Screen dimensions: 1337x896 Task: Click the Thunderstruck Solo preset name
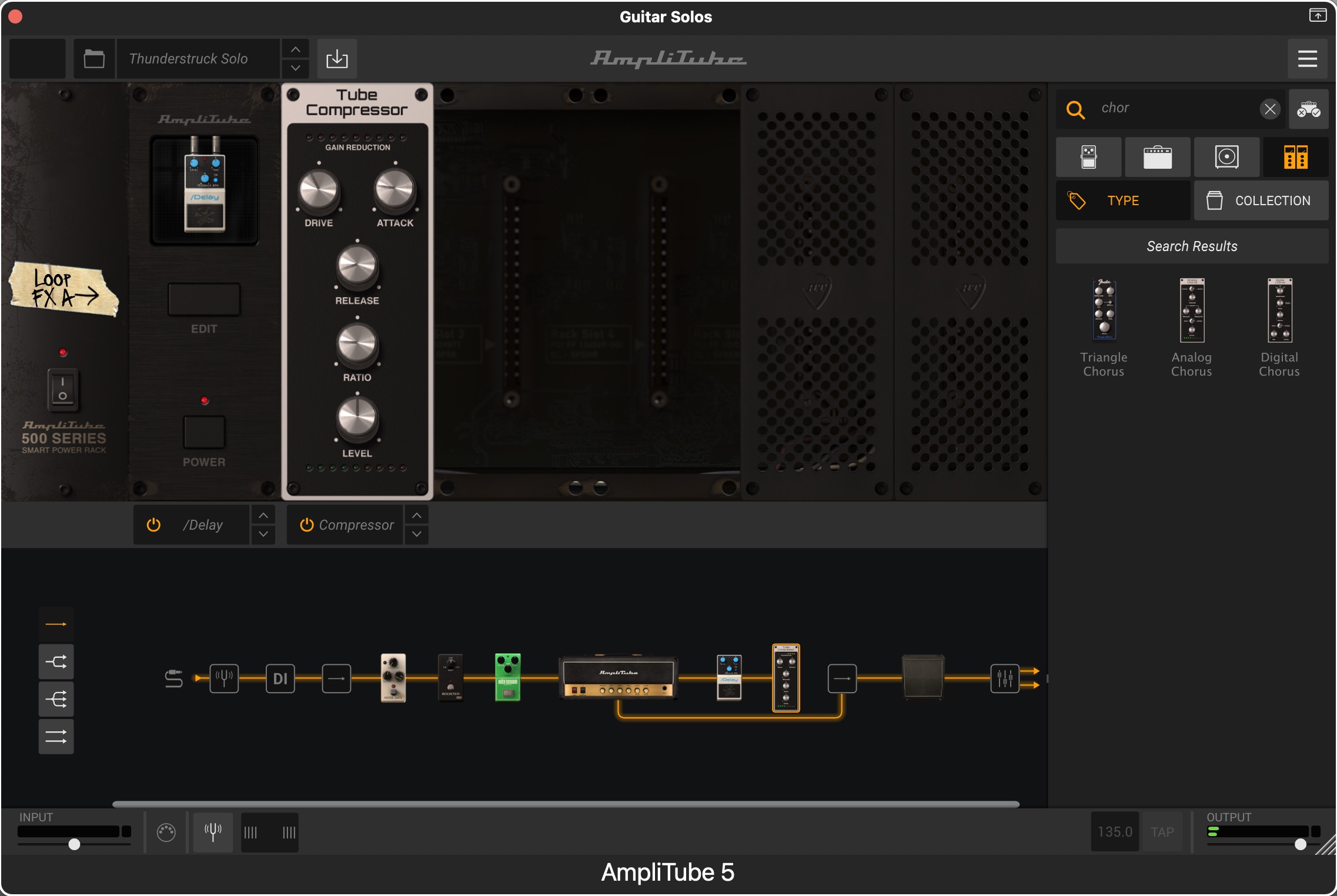pyautogui.click(x=198, y=59)
